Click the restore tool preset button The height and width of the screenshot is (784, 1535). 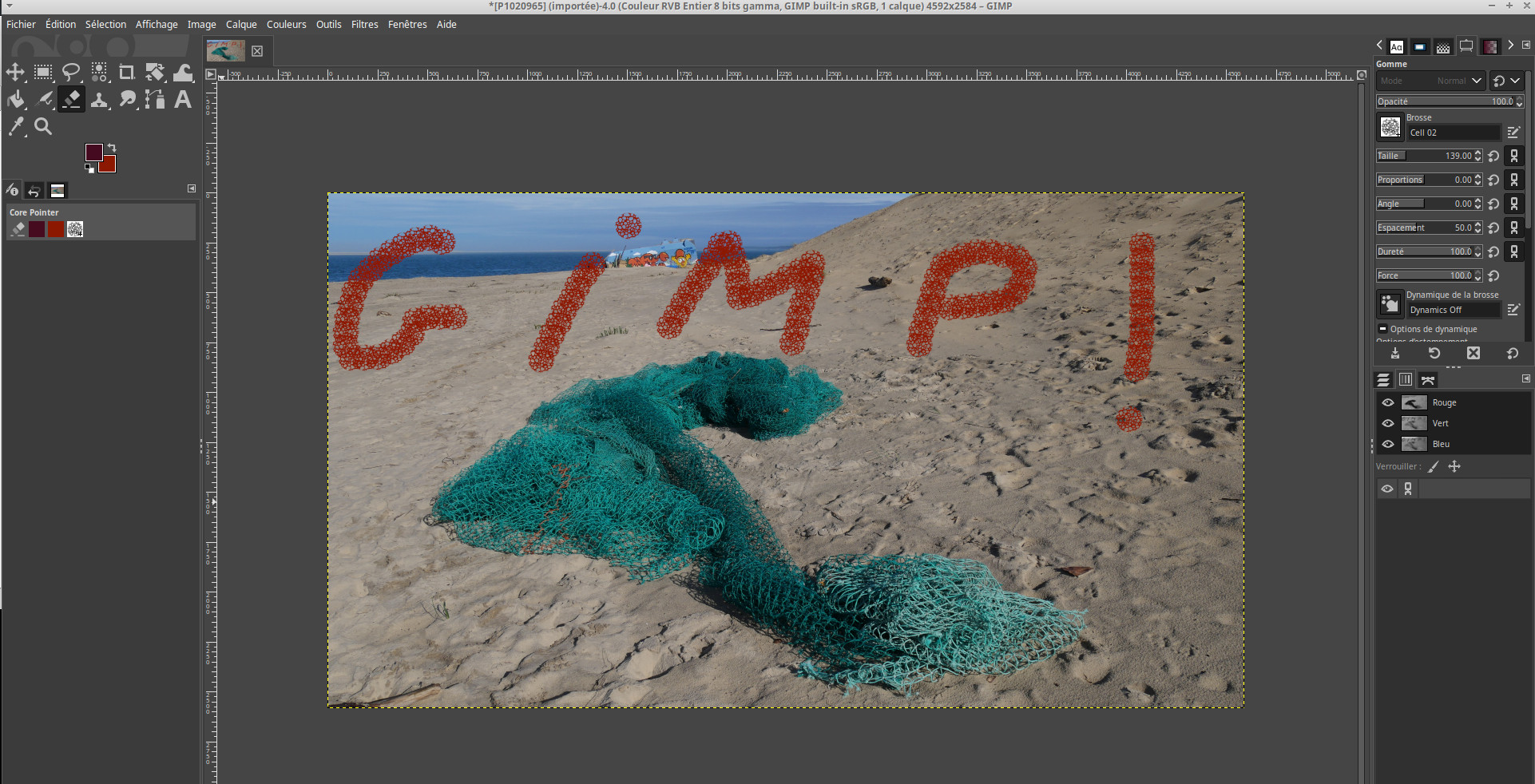tap(1434, 354)
